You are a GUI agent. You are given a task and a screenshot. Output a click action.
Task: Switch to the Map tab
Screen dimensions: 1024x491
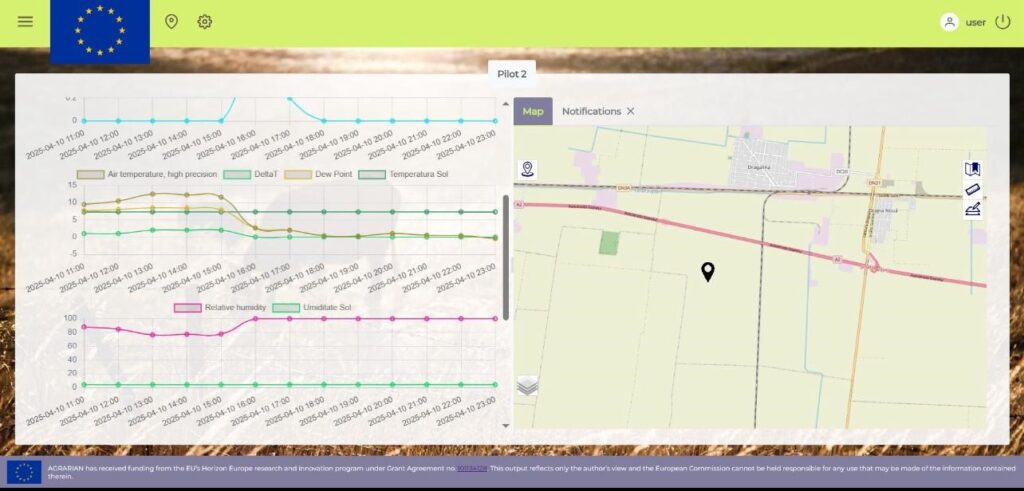(533, 111)
